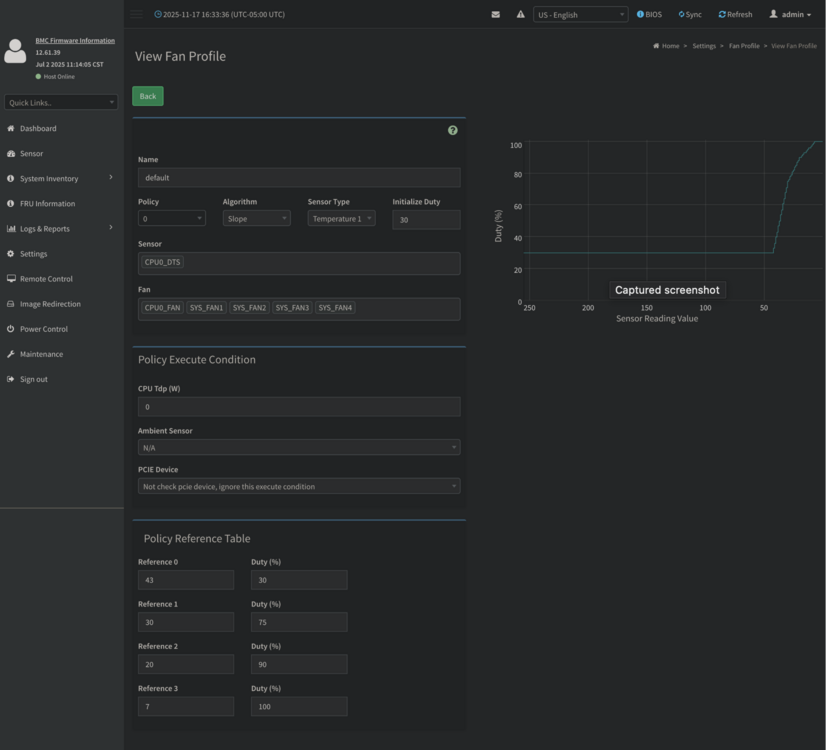Open the mail messages envelope icon
The height and width of the screenshot is (750, 826).
(x=495, y=14)
